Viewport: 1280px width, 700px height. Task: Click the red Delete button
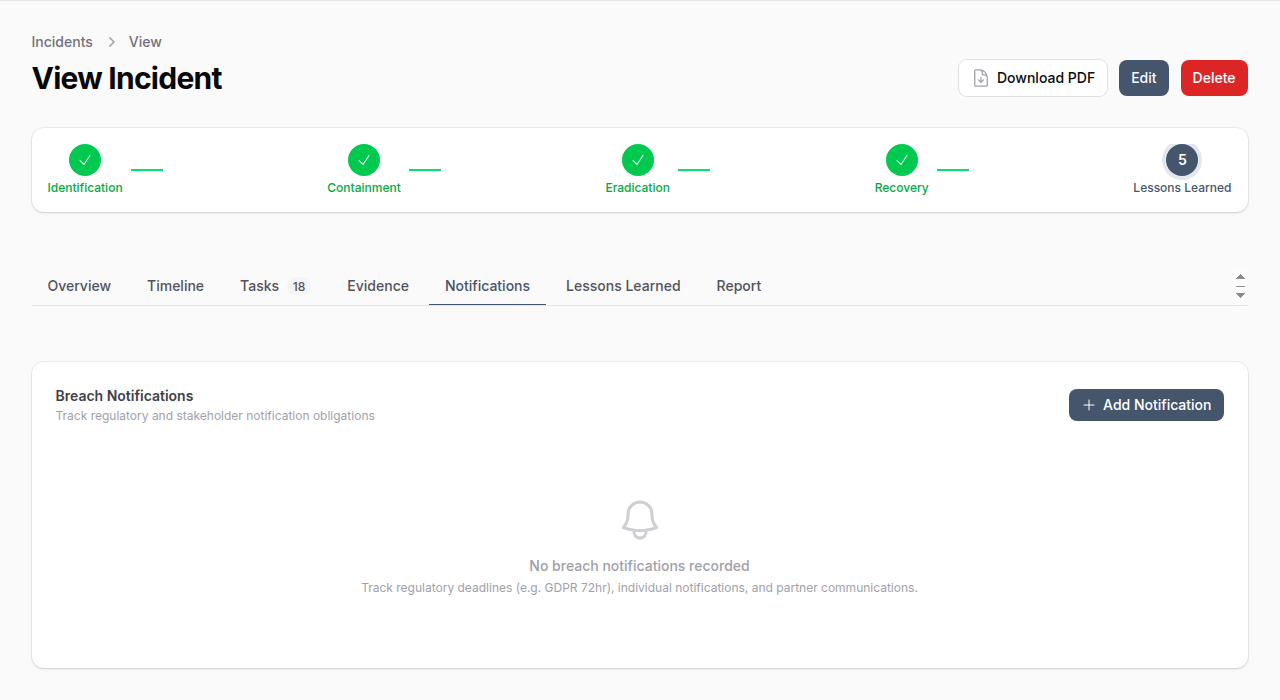point(1214,78)
